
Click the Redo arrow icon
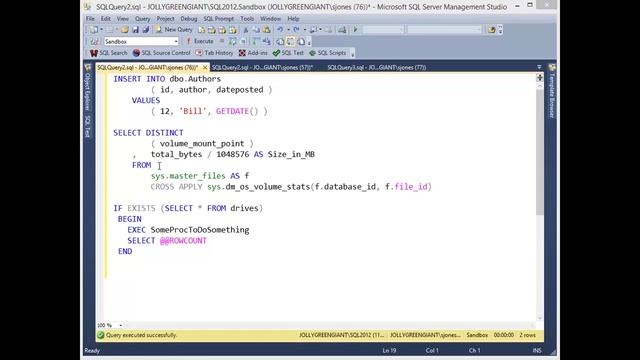(296, 30)
